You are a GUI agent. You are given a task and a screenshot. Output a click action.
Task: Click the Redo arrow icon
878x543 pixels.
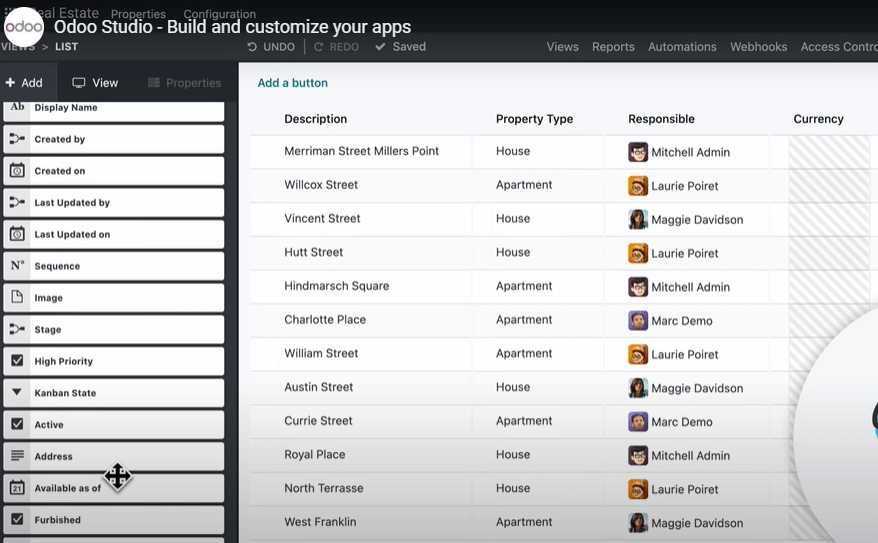coord(319,47)
